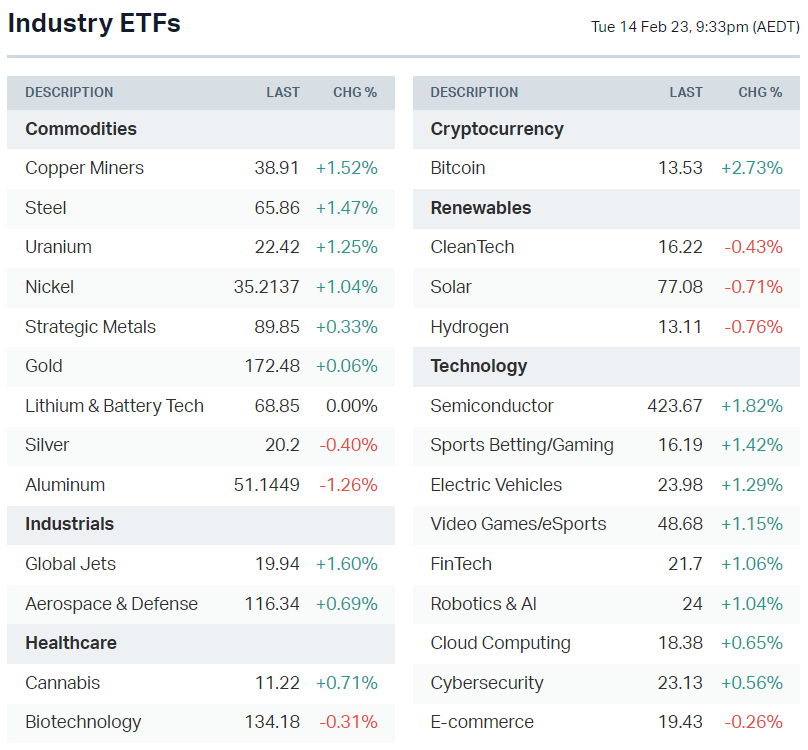Open the Copper Miners ETF row
The width and height of the screenshot is (808, 750).
pos(85,168)
